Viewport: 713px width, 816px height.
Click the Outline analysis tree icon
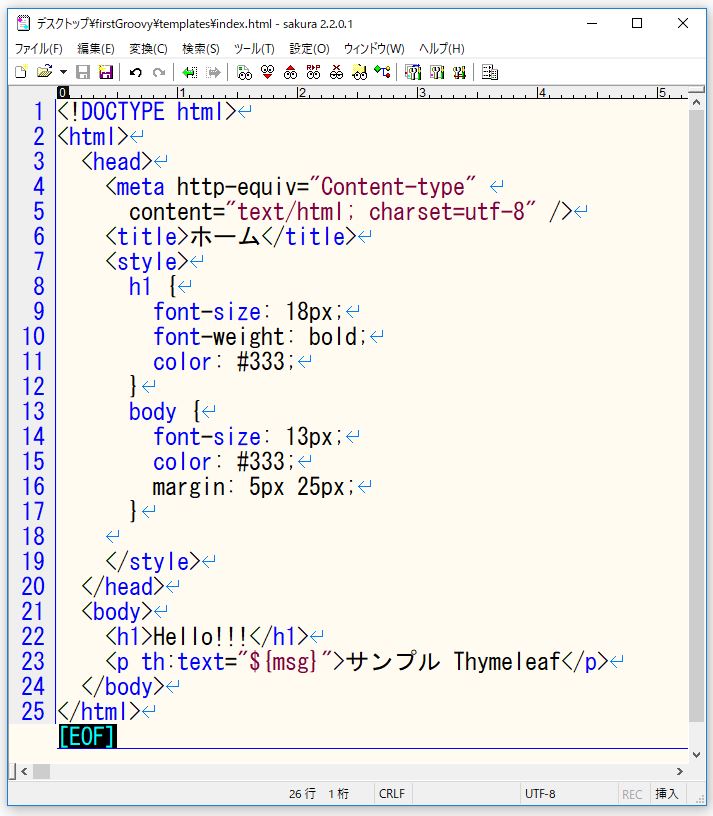click(383, 72)
